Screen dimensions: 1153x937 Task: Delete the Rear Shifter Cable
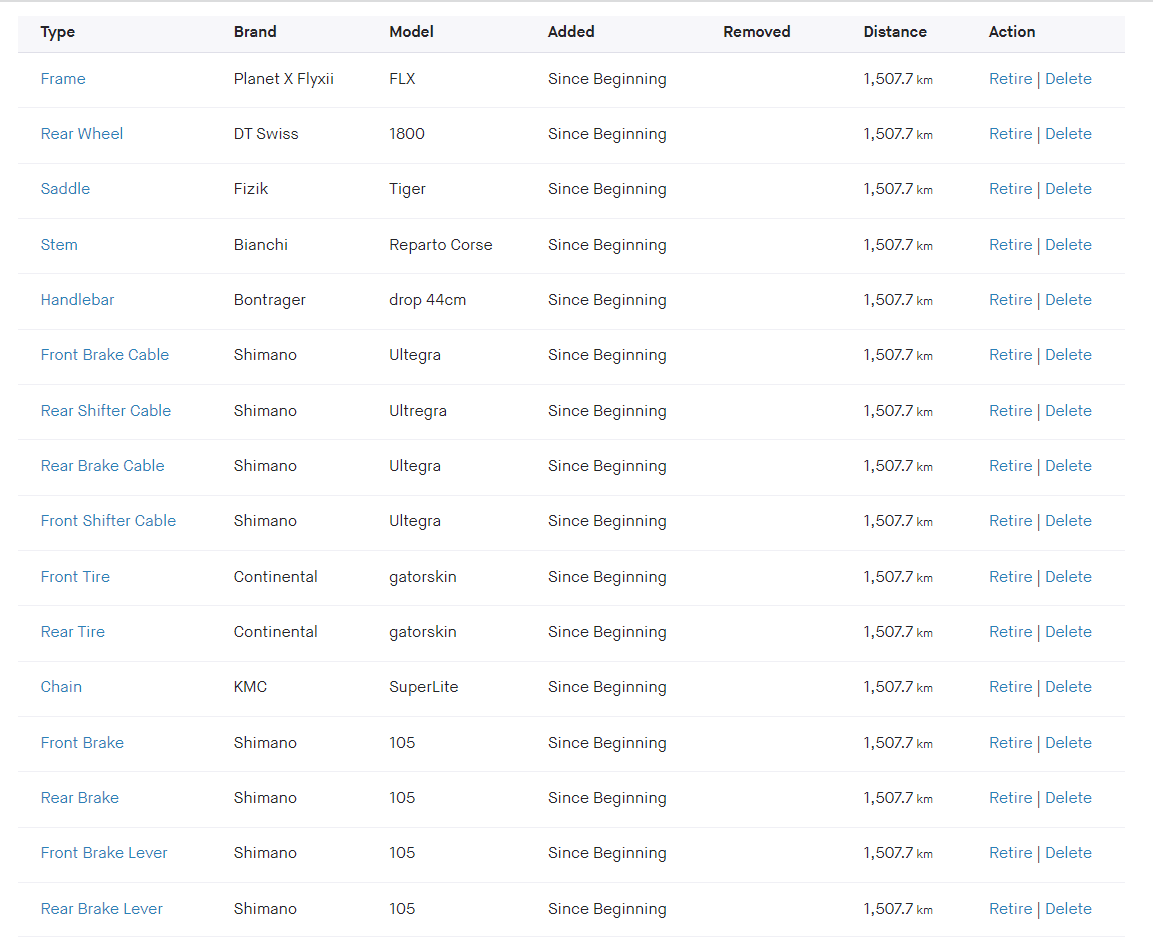(1068, 411)
